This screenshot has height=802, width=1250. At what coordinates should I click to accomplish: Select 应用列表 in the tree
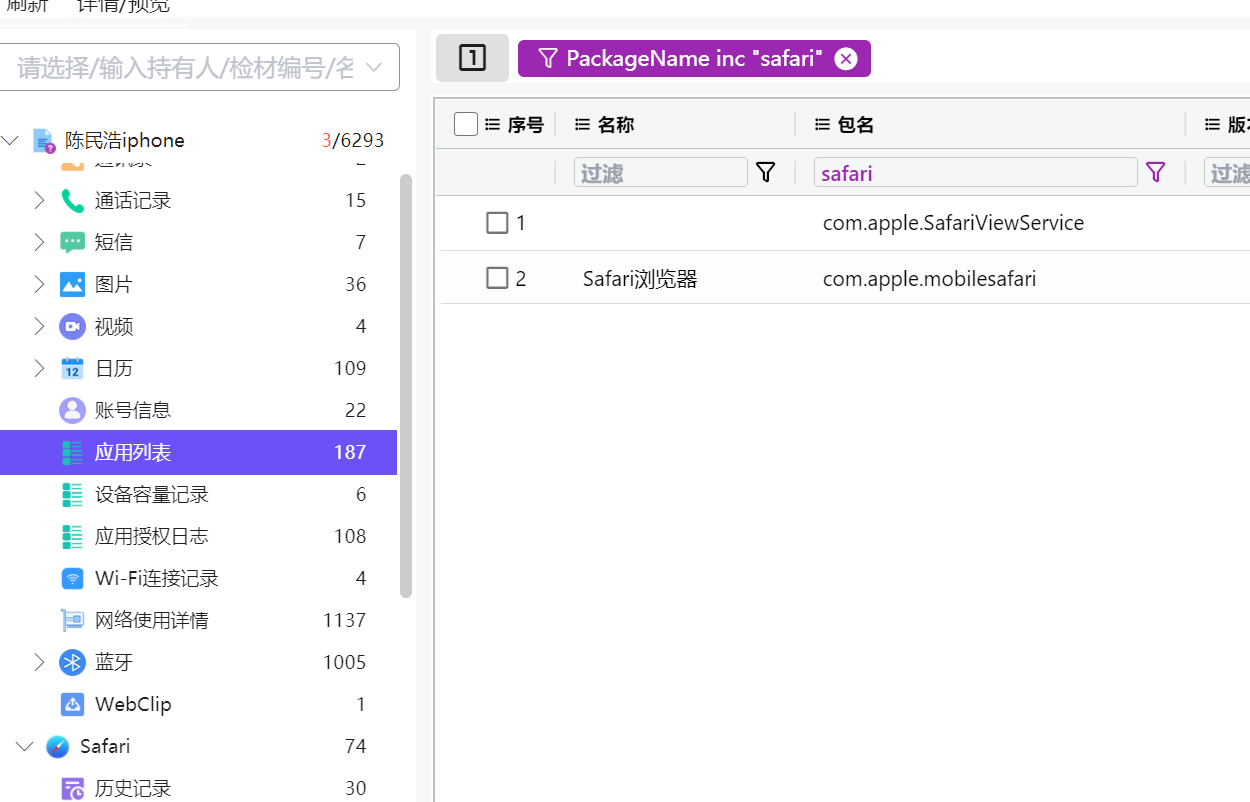tap(198, 452)
